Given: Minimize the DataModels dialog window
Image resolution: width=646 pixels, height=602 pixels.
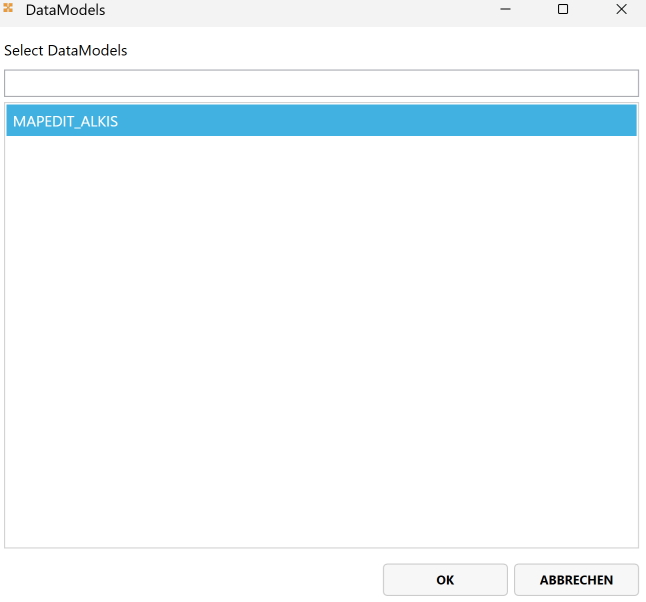Looking at the screenshot, I should [504, 10].
